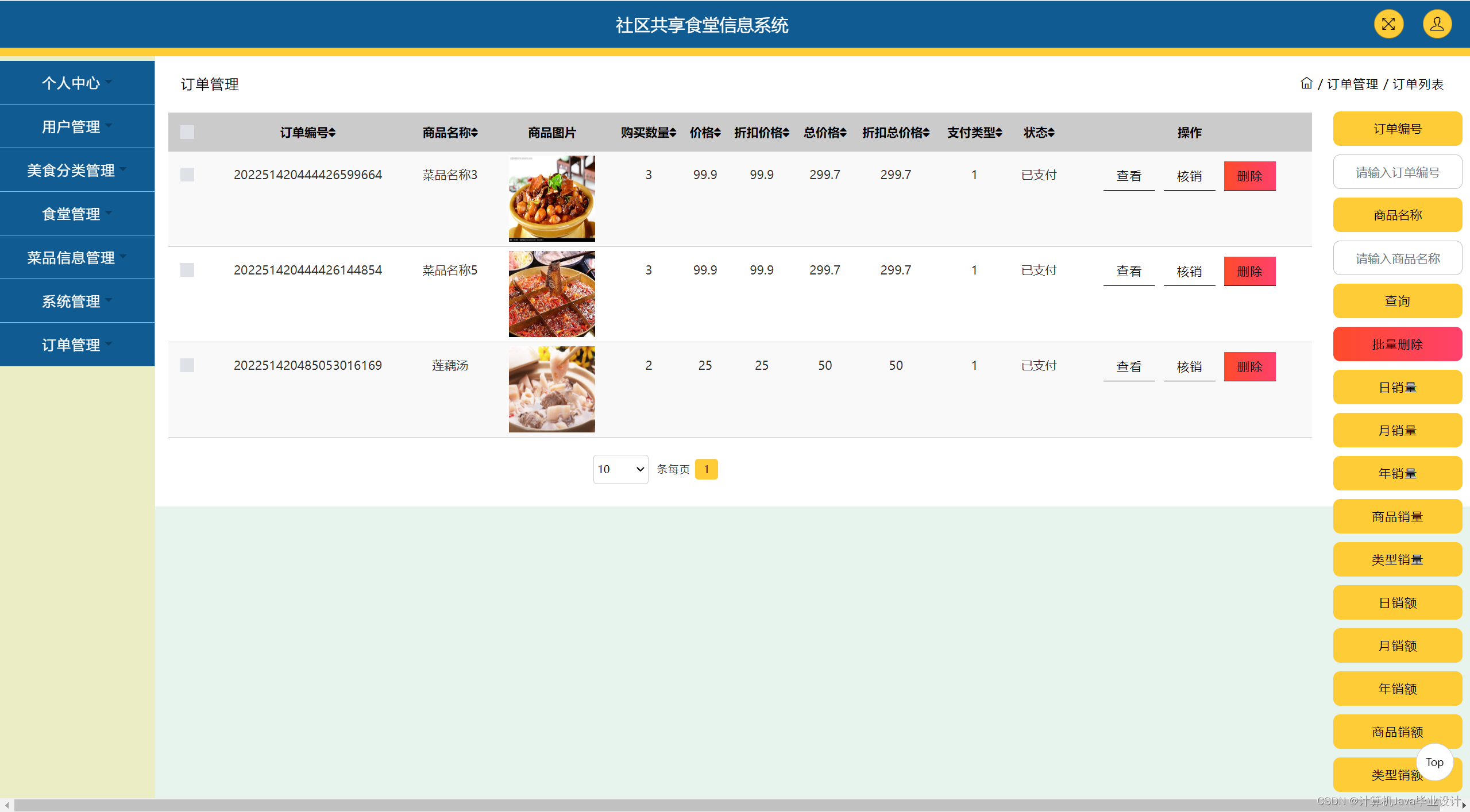Open the user profile icon

[x=1437, y=24]
